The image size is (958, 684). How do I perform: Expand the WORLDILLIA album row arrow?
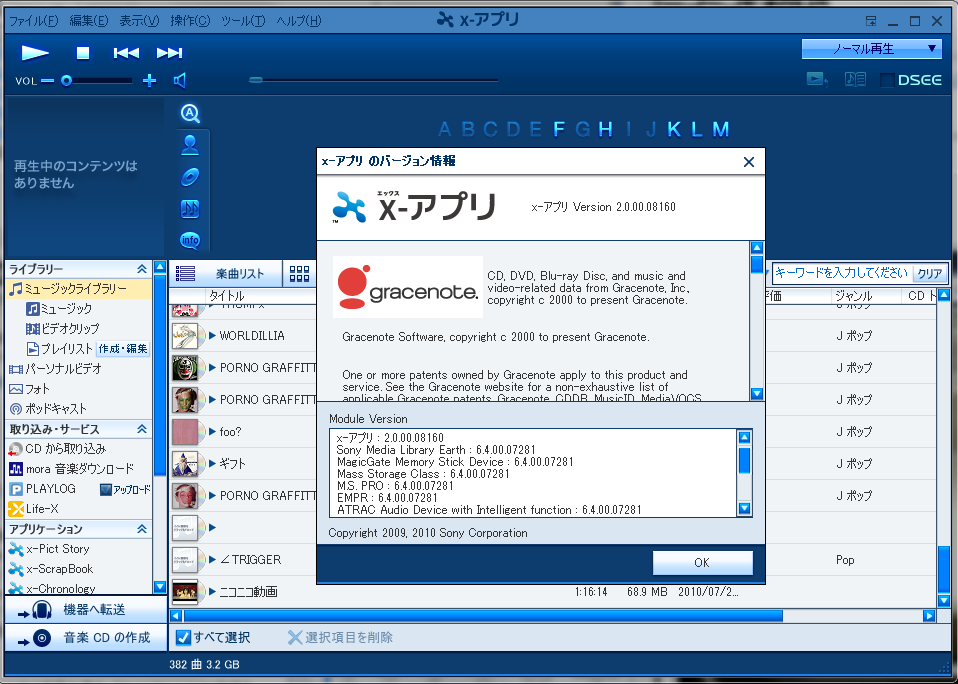tap(213, 335)
